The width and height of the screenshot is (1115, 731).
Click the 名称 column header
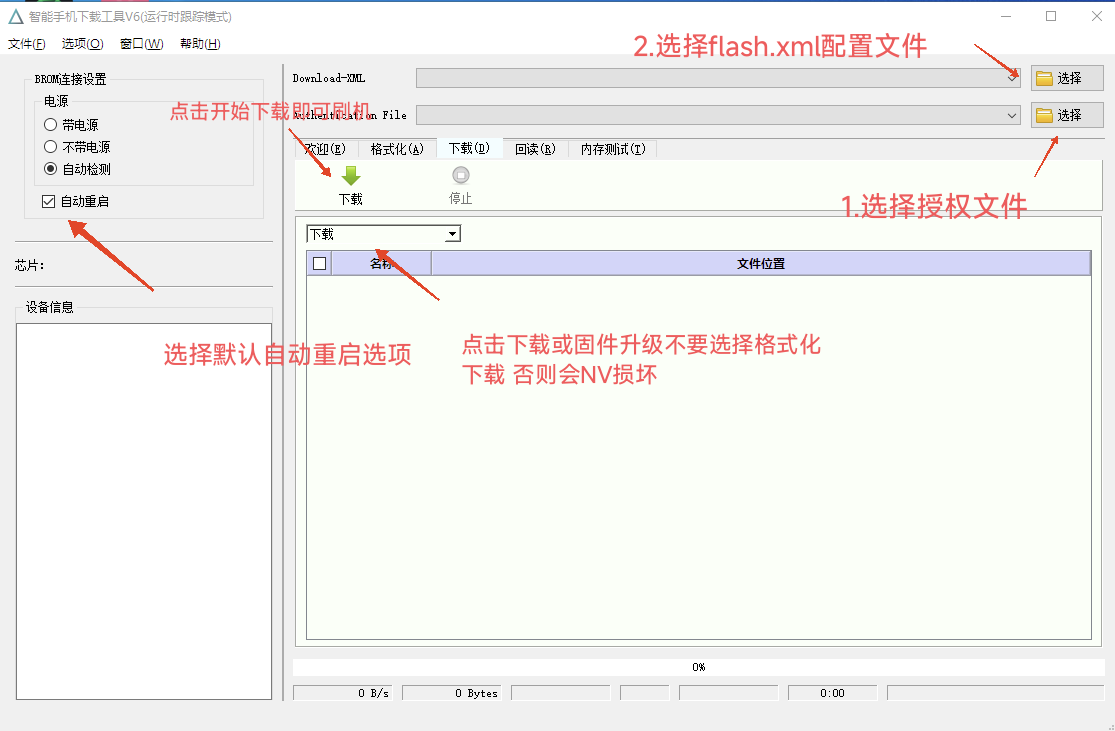pyautogui.click(x=382, y=264)
